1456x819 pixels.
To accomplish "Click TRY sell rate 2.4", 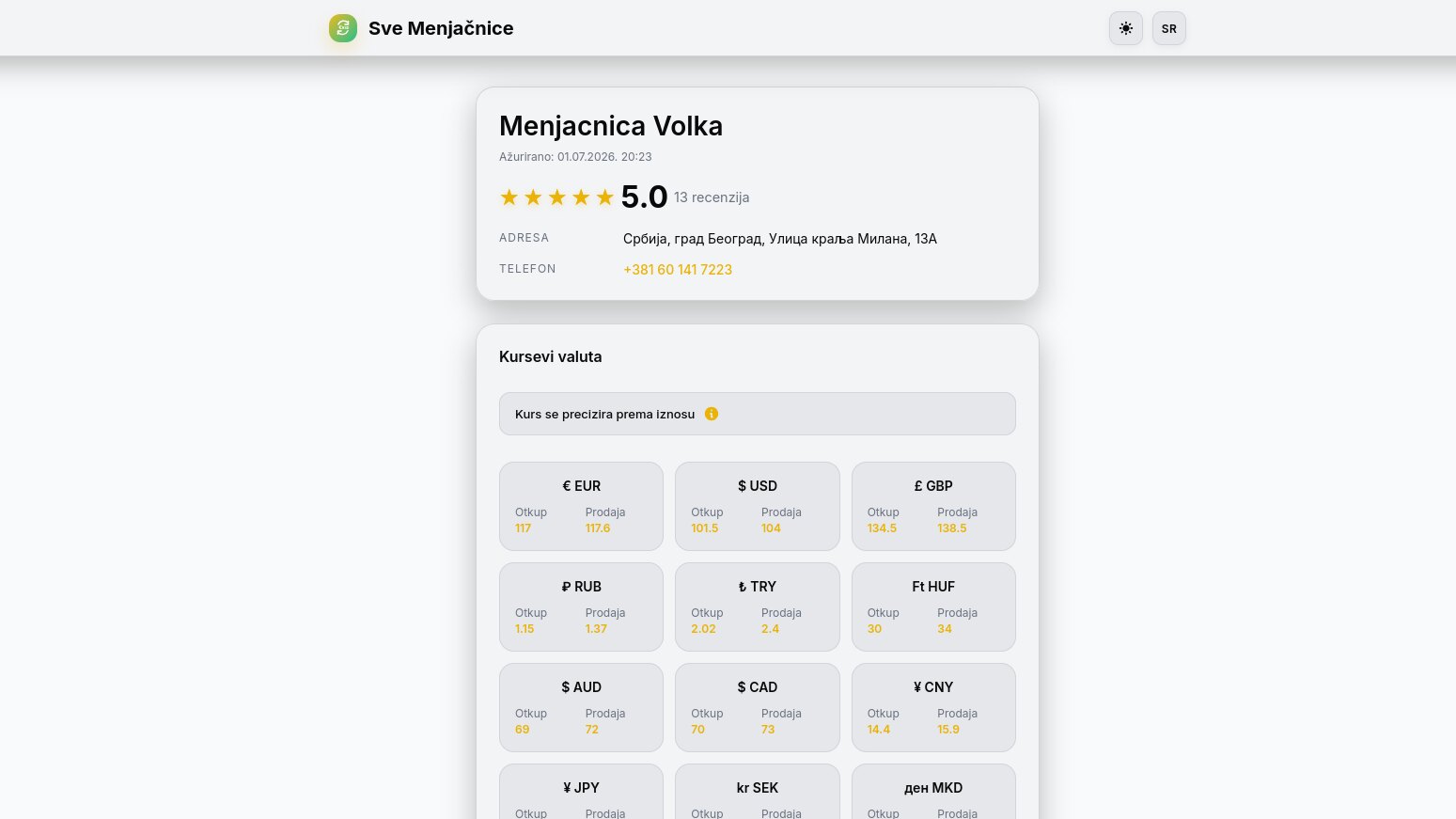I will pyautogui.click(x=771, y=629).
